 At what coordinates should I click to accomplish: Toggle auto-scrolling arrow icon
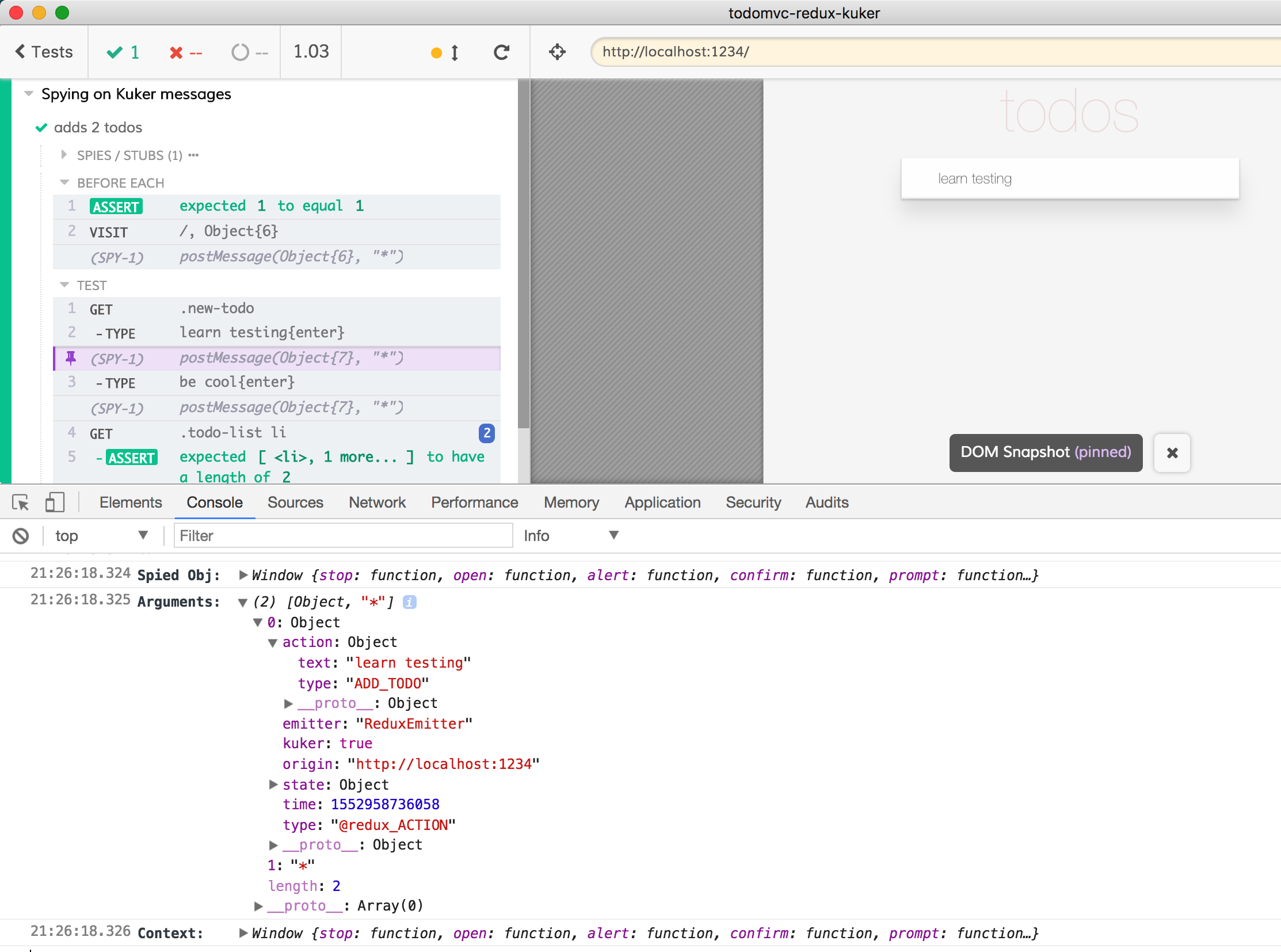[454, 53]
